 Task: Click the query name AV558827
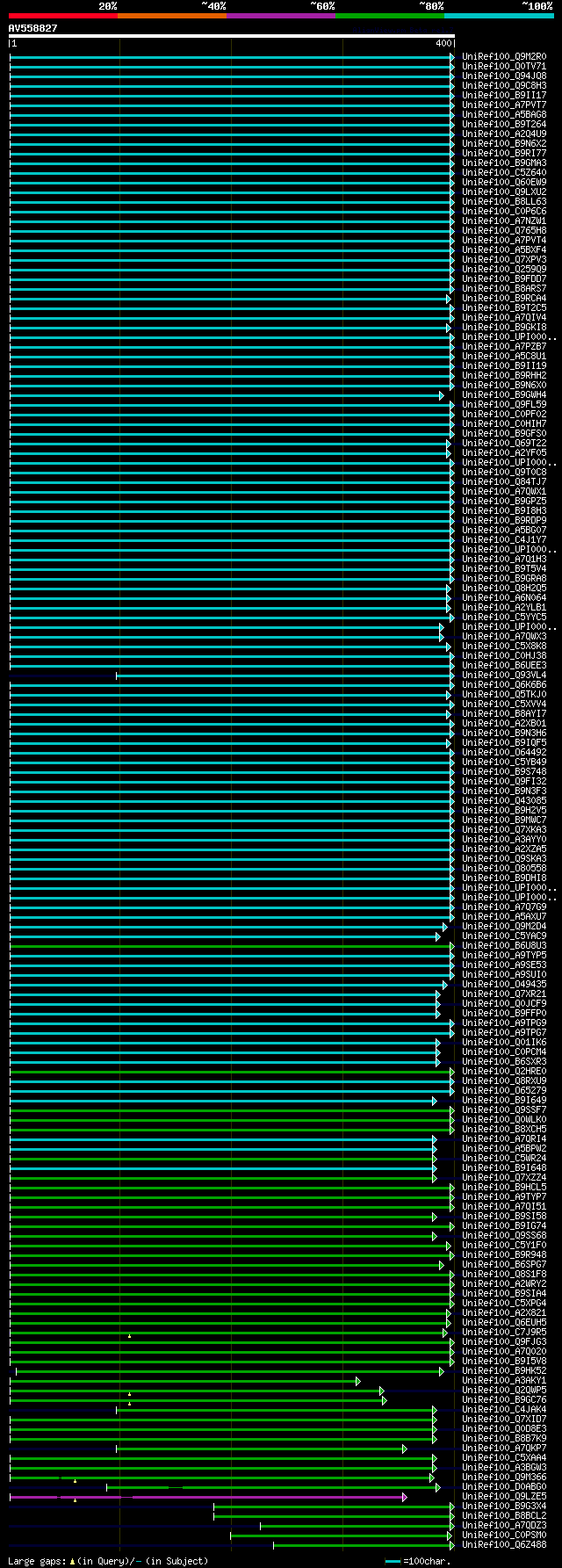[32, 28]
